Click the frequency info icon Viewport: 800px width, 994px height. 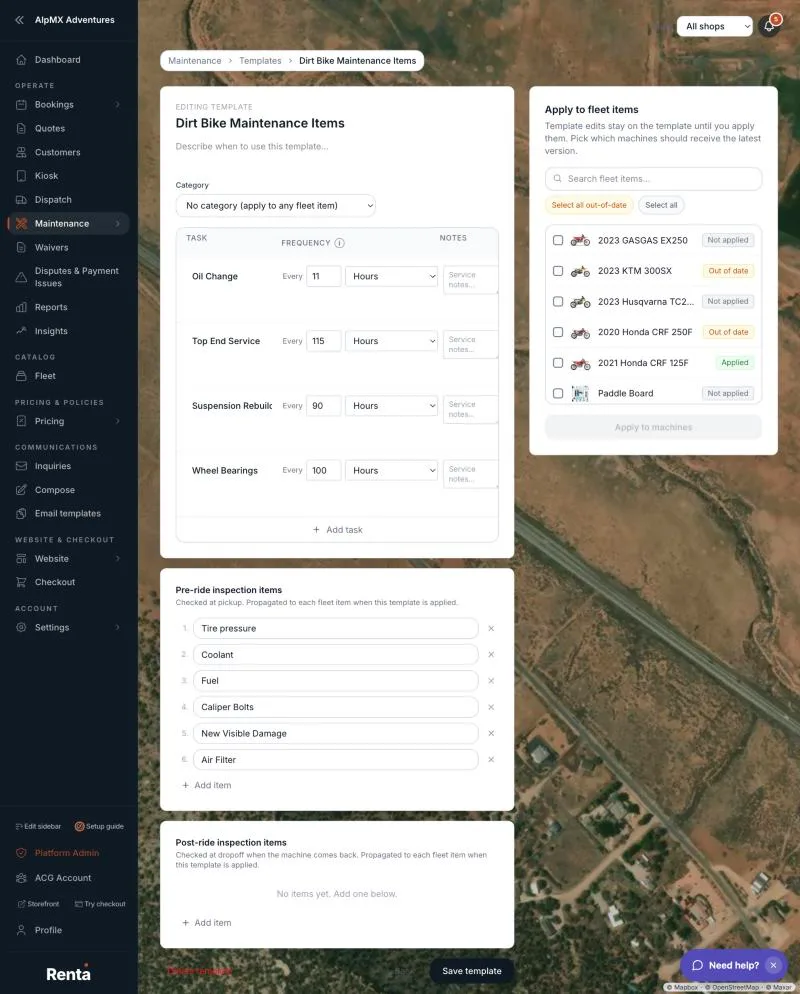pyautogui.click(x=340, y=243)
